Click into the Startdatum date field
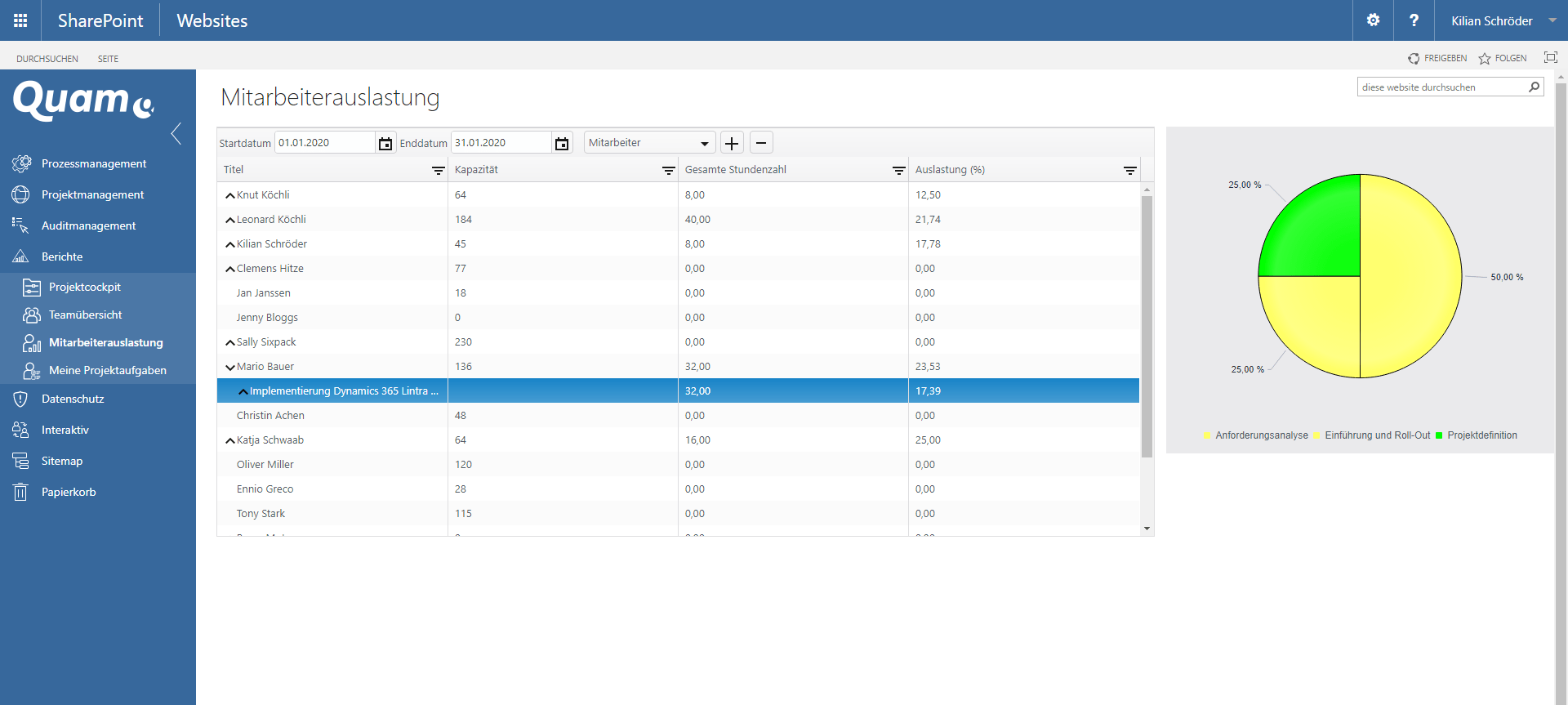1568x705 pixels. [x=324, y=143]
